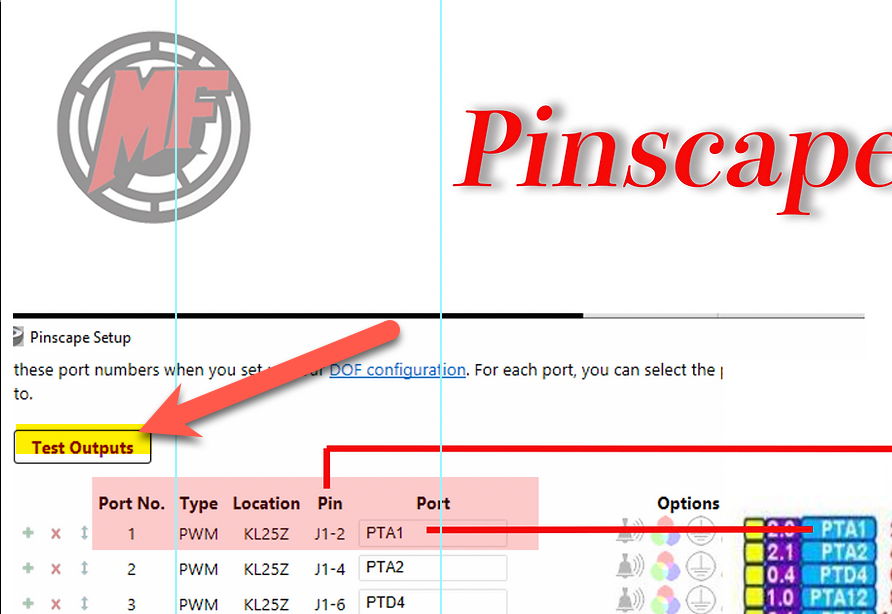The image size is (892, 614).
Task: Delete the port 1 row
Action: [56, 533]
